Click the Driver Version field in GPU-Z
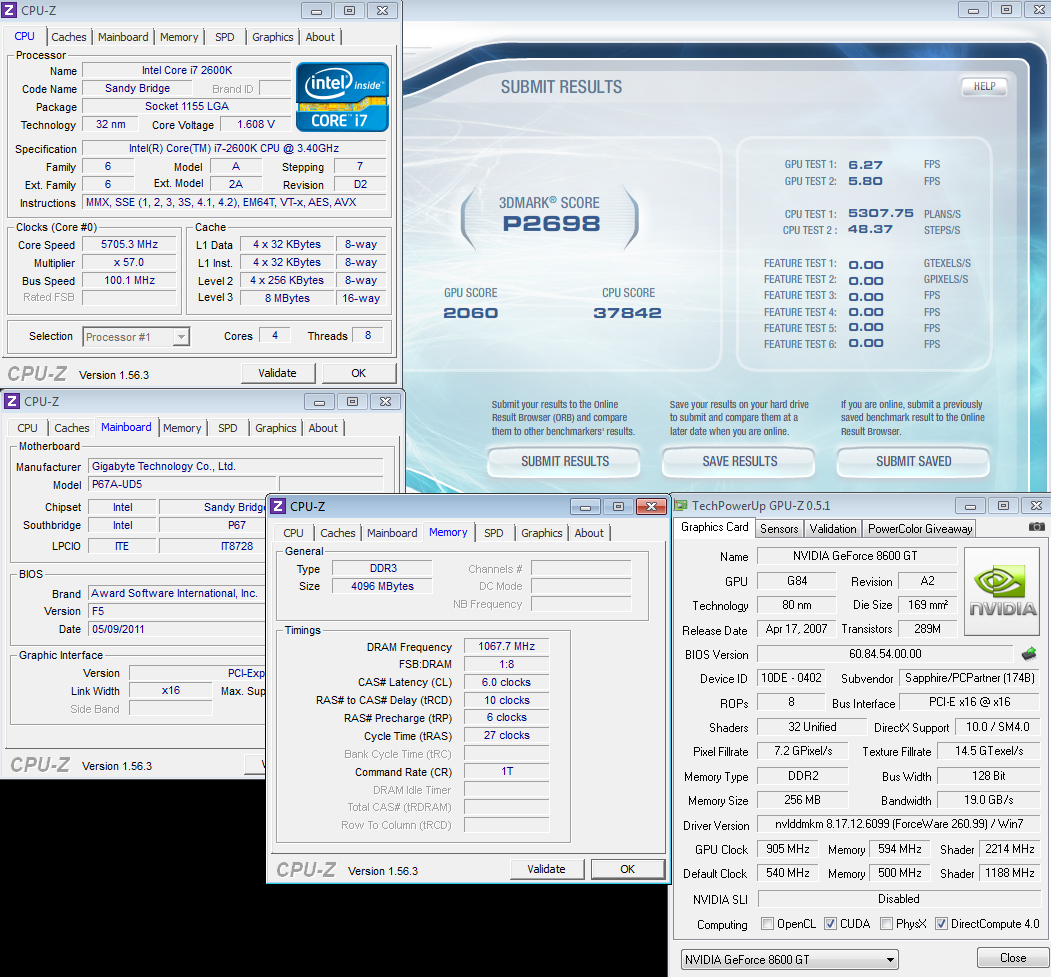 899,824
